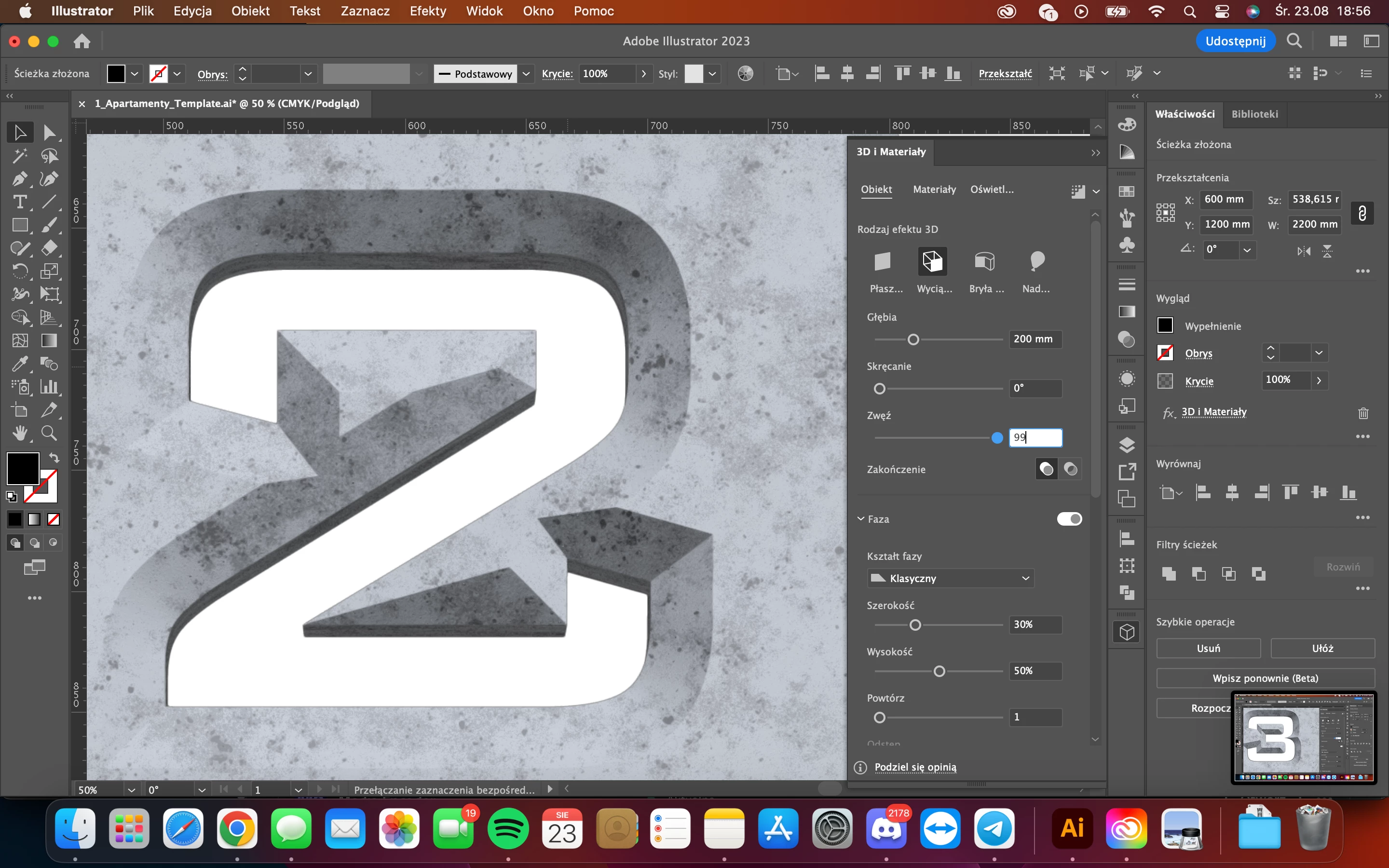Click the Szerokość value field 30%

1035,624
